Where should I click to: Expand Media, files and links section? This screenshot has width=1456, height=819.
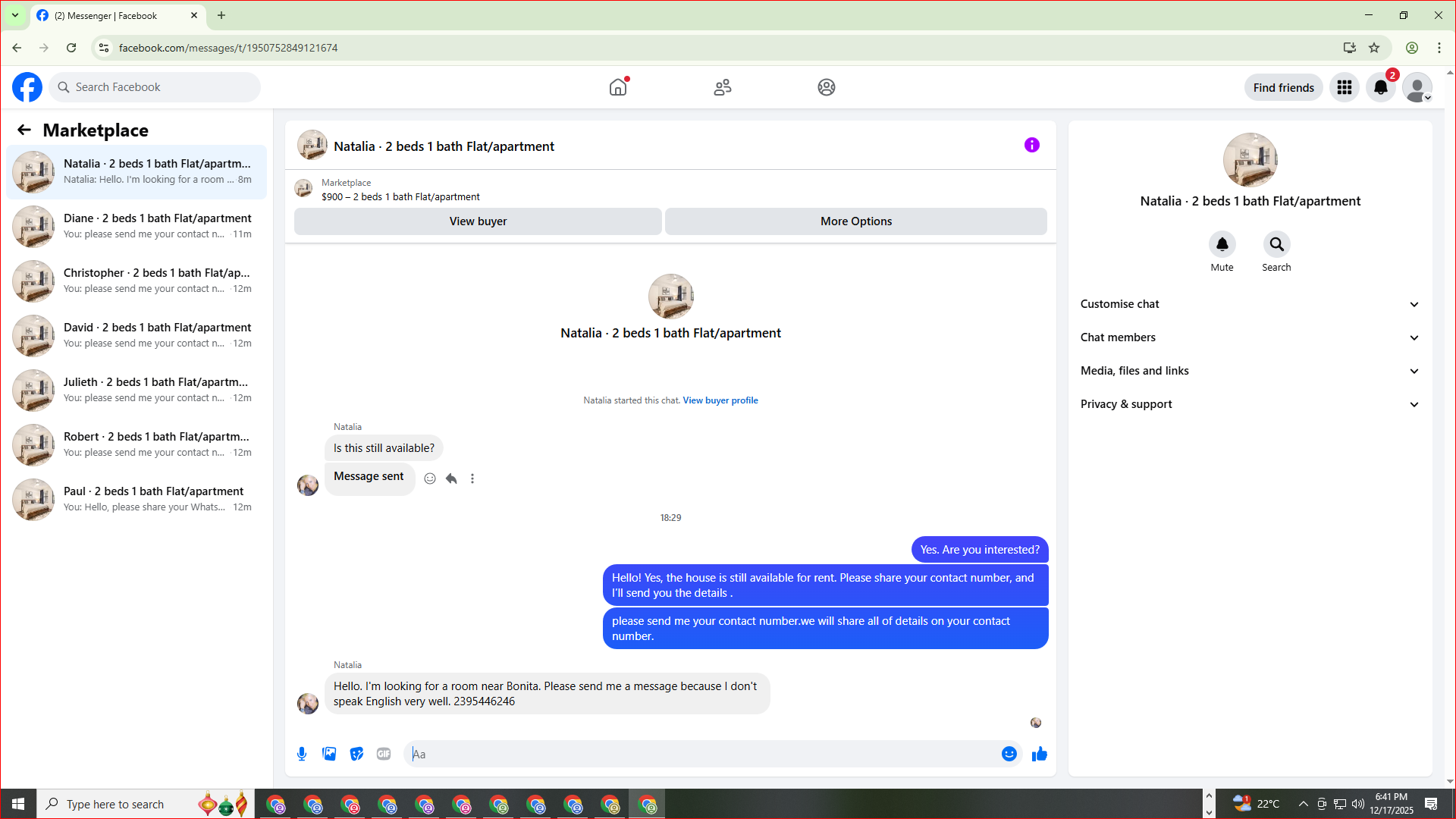1250,371
